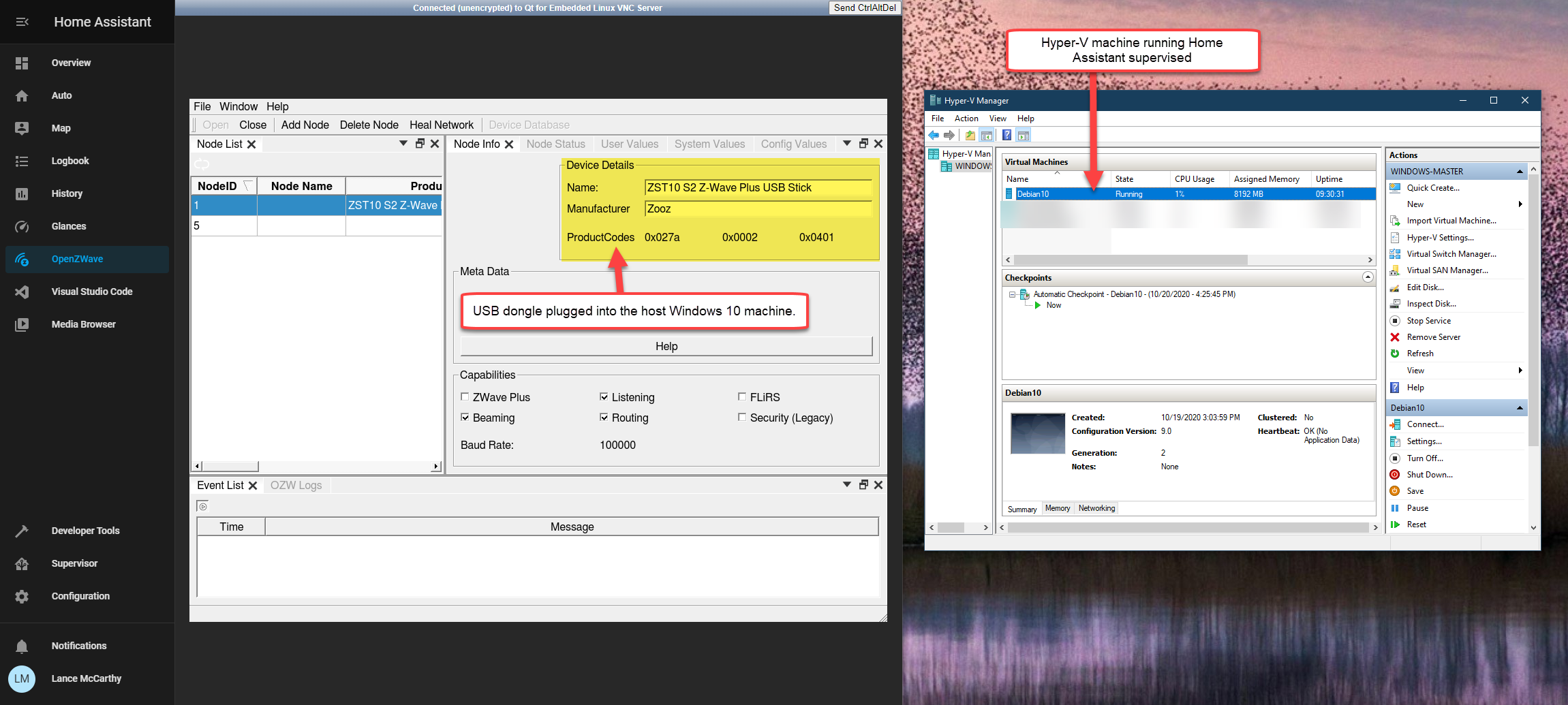Image resolution: width=1568 pixels, height=705 pixels.
Task: Click the Visual Studio Code sidebar icon
Action: click(22, 292)
